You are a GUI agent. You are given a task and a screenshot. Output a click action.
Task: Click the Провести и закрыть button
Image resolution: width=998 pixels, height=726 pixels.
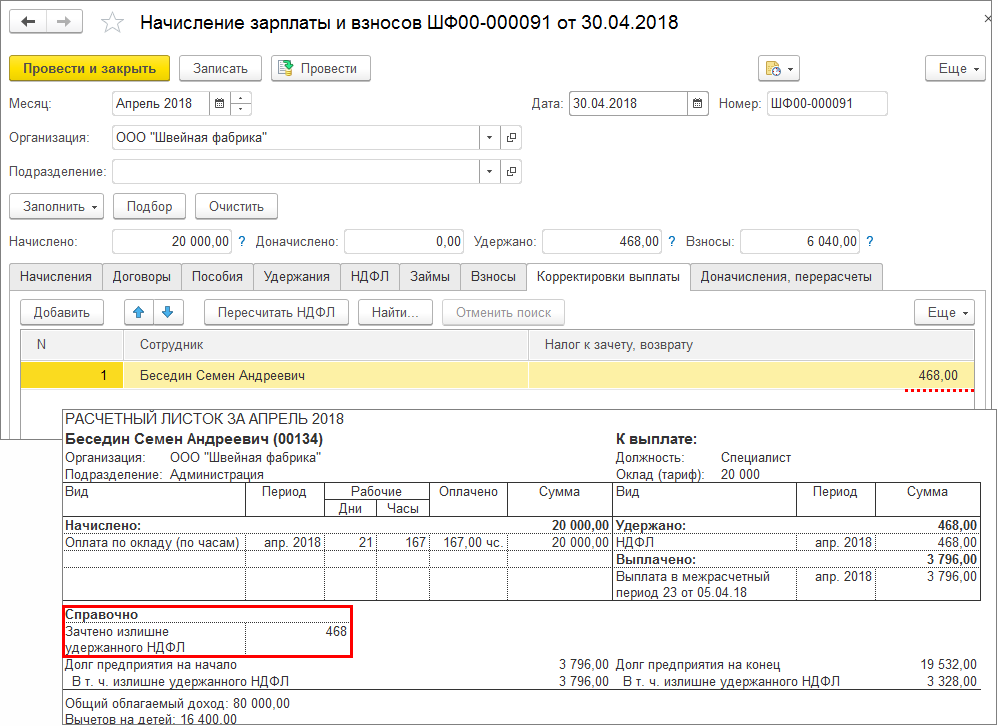coord(89,68)
